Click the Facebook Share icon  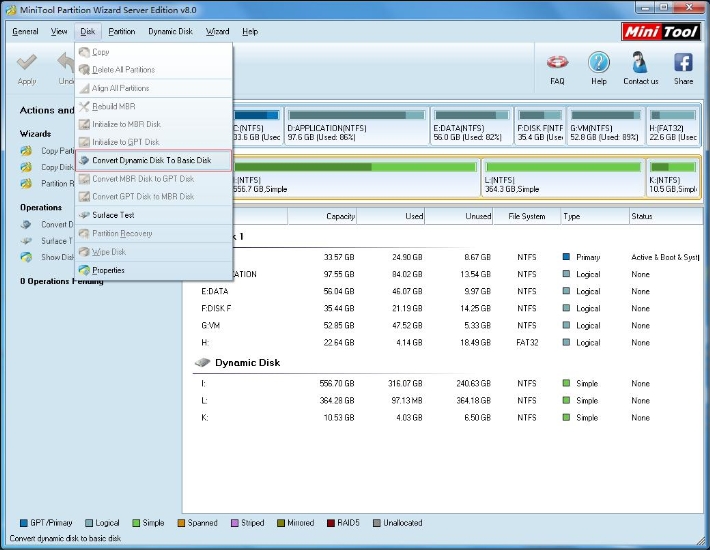point(683,62)
